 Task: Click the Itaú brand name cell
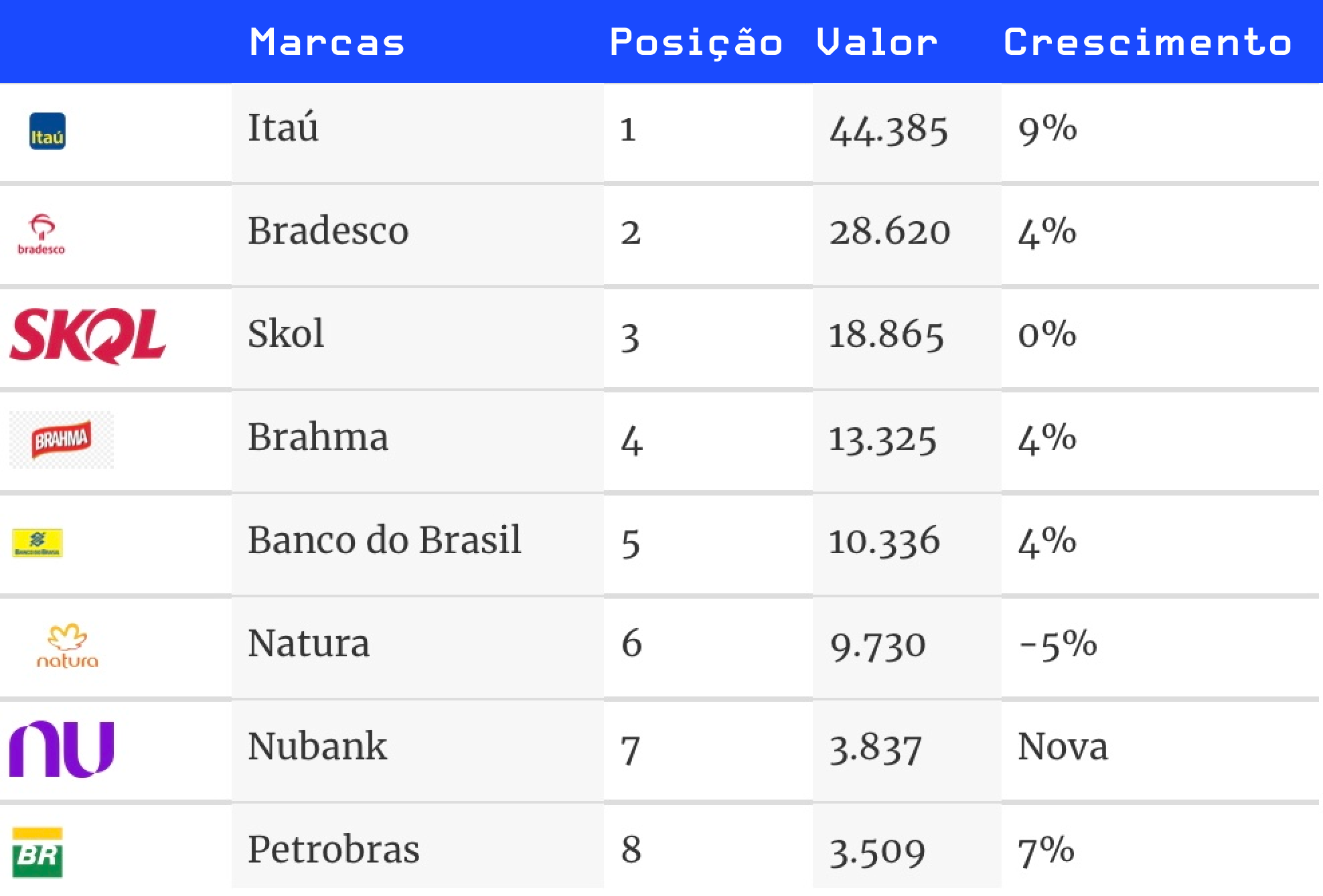click(x=418, y=132)
